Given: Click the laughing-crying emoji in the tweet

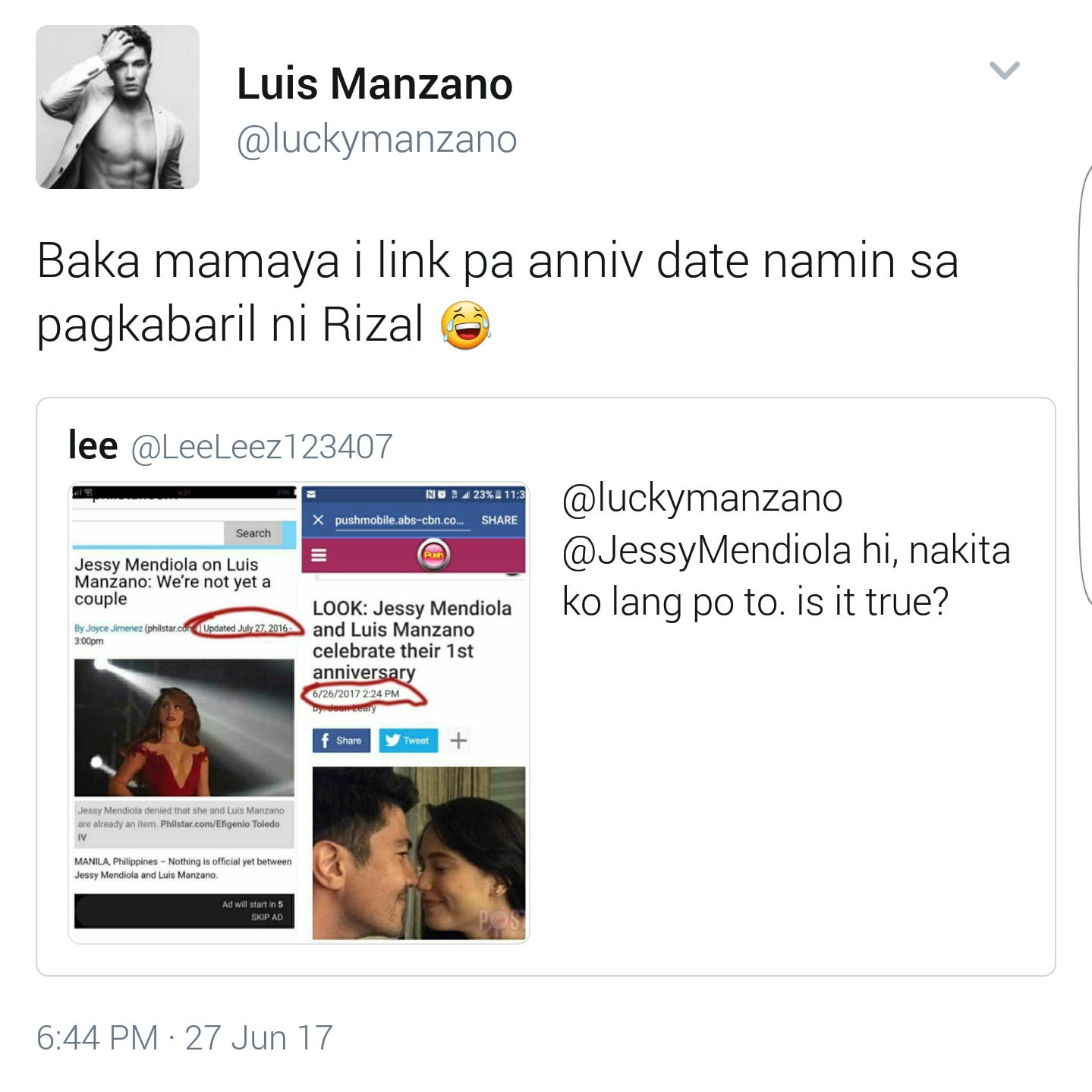Looking at the screenshot, I should click(x=465, y=325).
